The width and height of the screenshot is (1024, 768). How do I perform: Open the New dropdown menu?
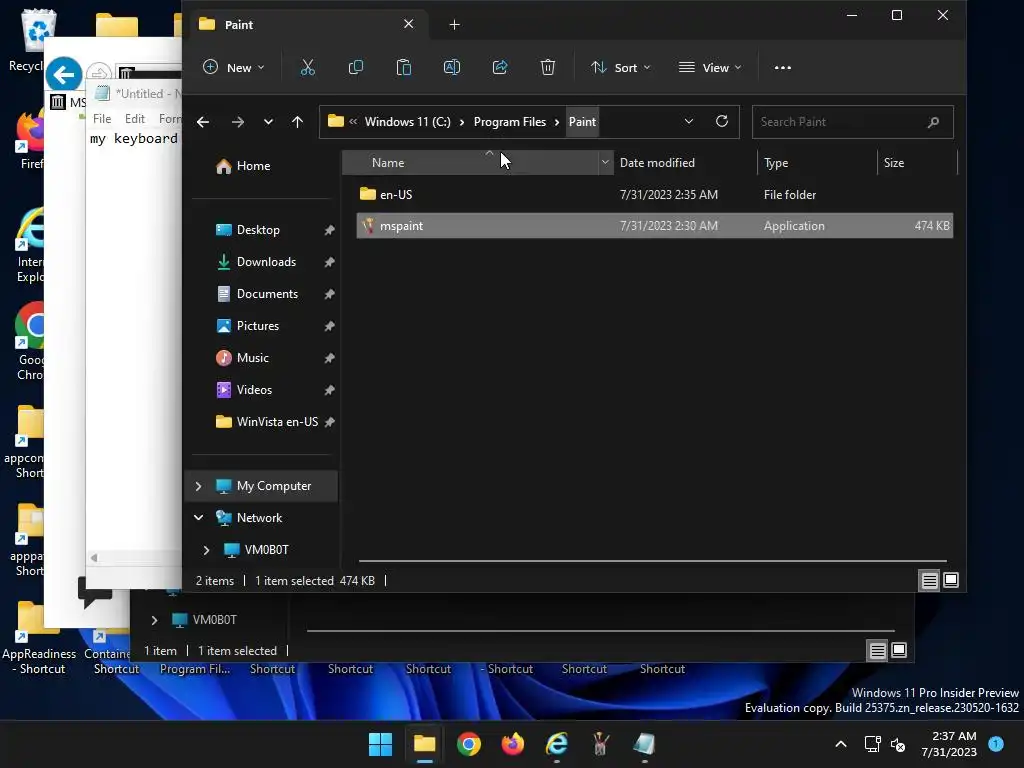pyautogui.click(x=234, y=67)
